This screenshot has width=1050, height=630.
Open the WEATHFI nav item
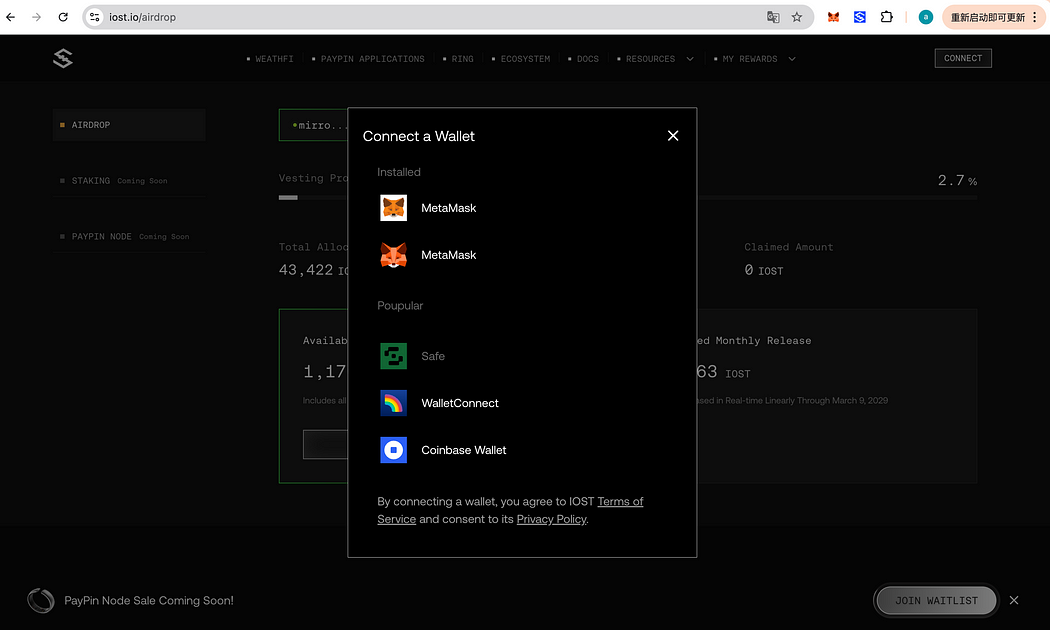click(270, 59)
